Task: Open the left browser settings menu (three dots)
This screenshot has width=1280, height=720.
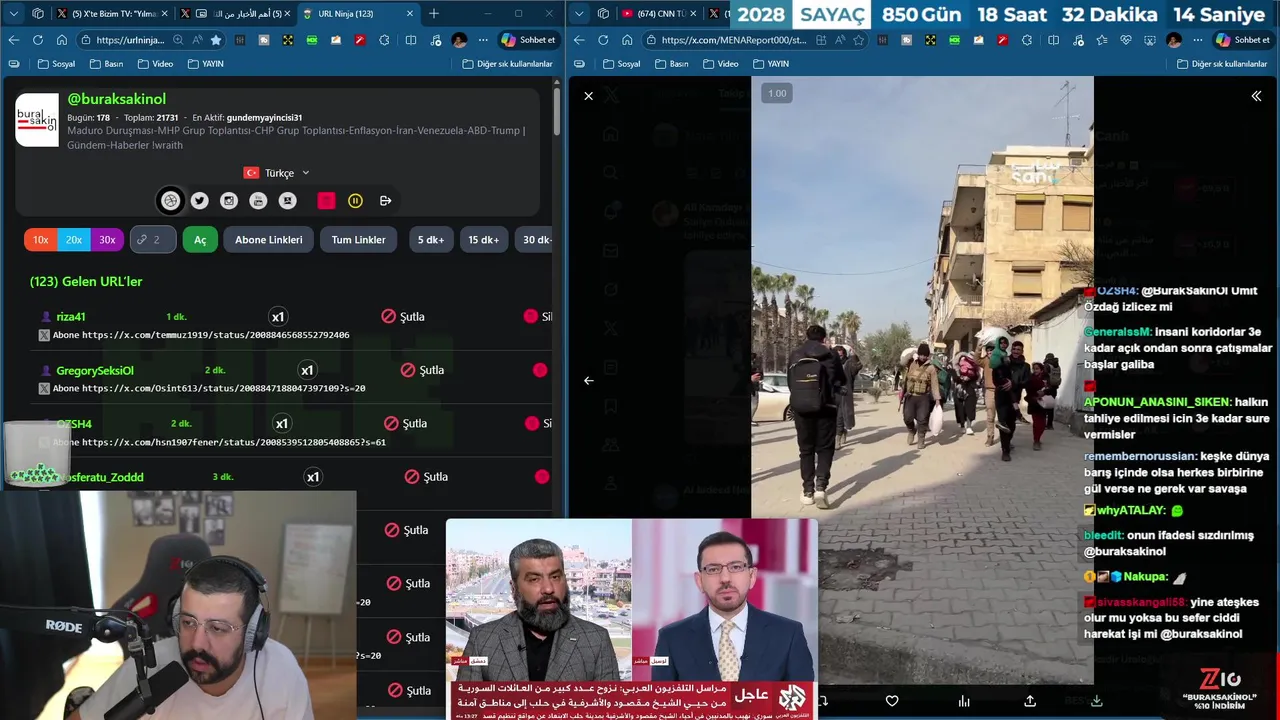Action: pos(483,40)
